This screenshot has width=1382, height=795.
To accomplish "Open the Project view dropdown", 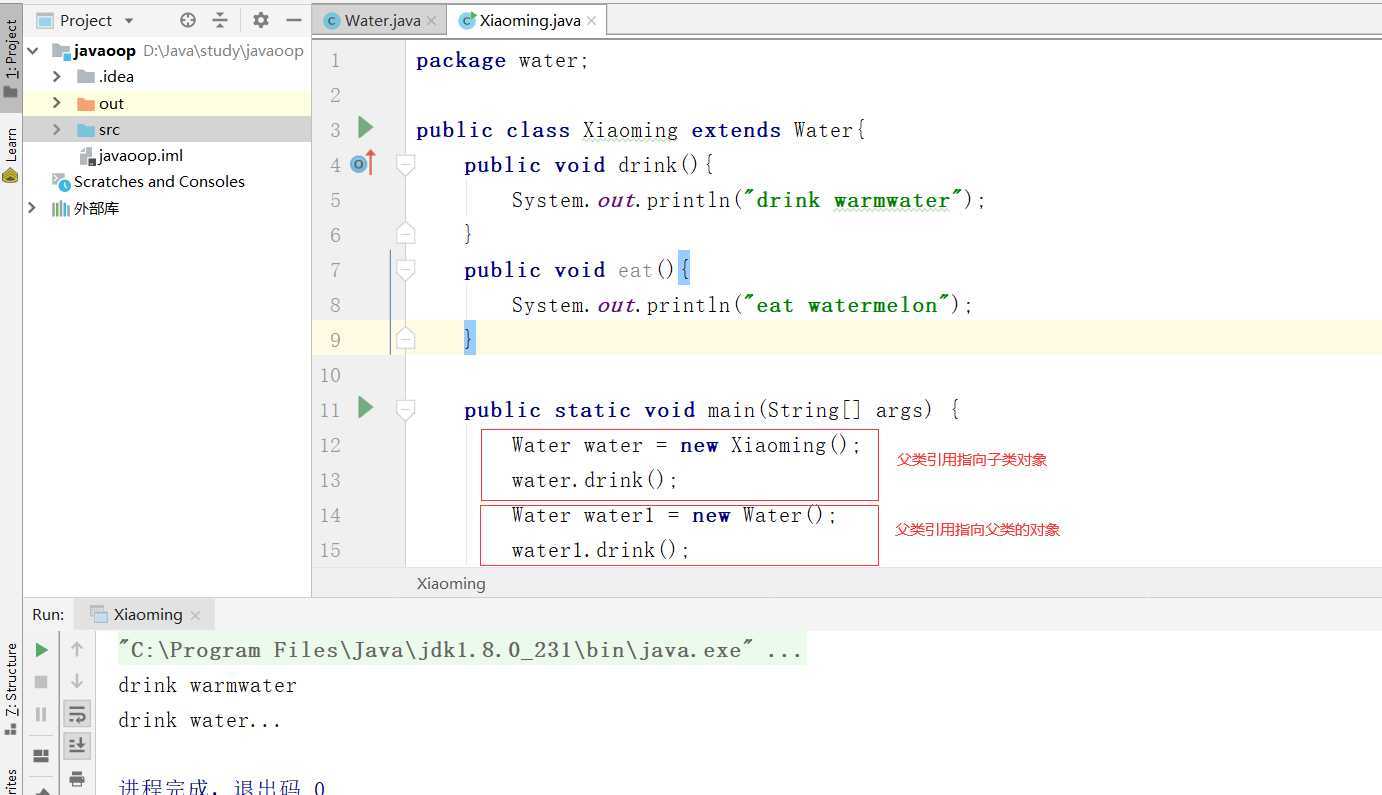I will coord(129,21).
